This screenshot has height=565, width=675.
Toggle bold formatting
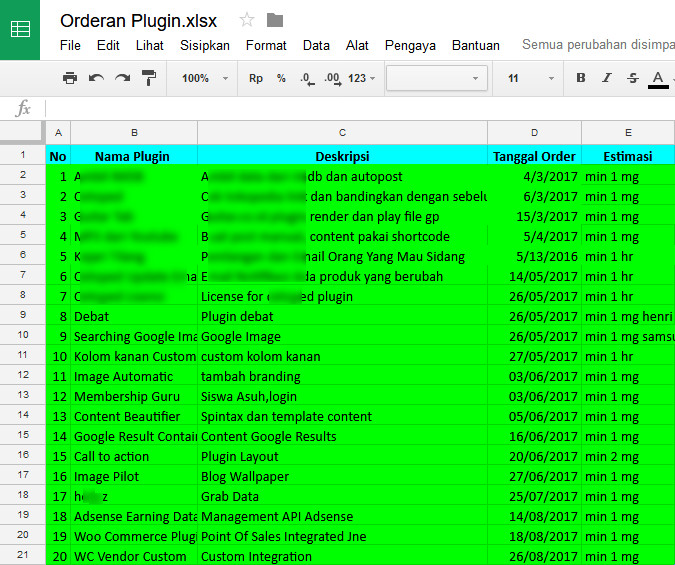click(581, 78)
